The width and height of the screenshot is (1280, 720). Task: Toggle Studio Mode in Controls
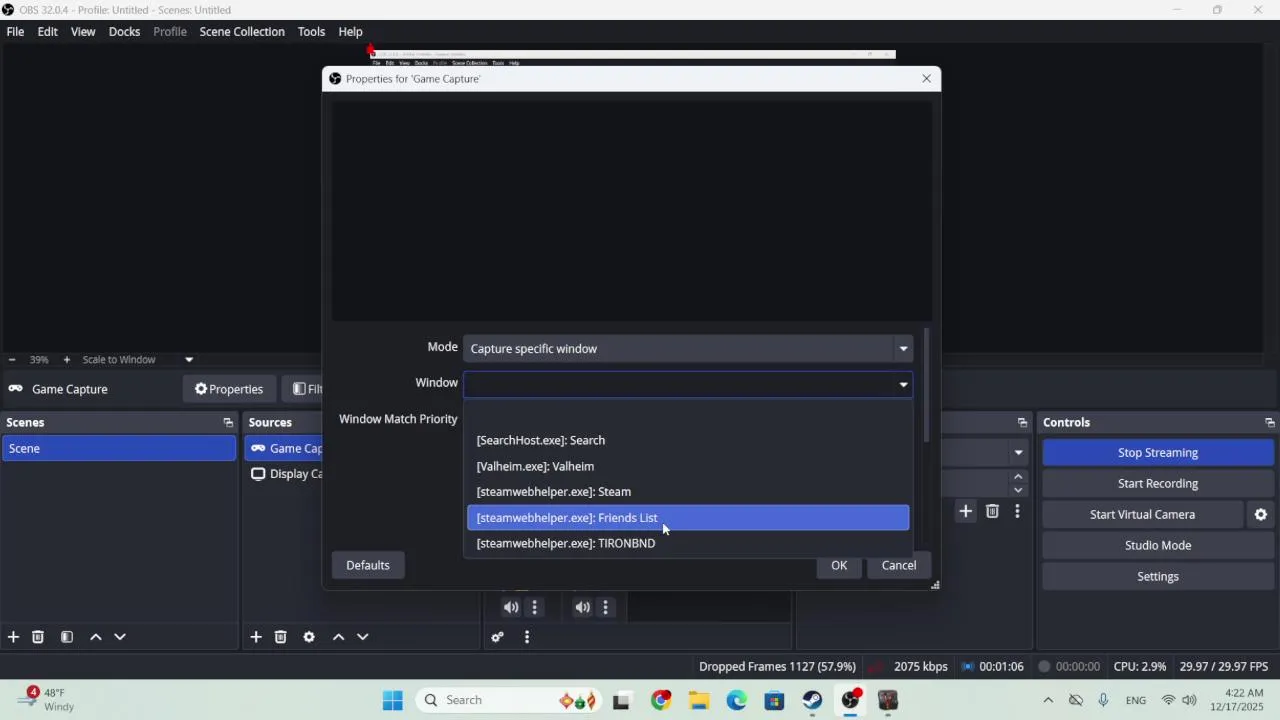1158,545
